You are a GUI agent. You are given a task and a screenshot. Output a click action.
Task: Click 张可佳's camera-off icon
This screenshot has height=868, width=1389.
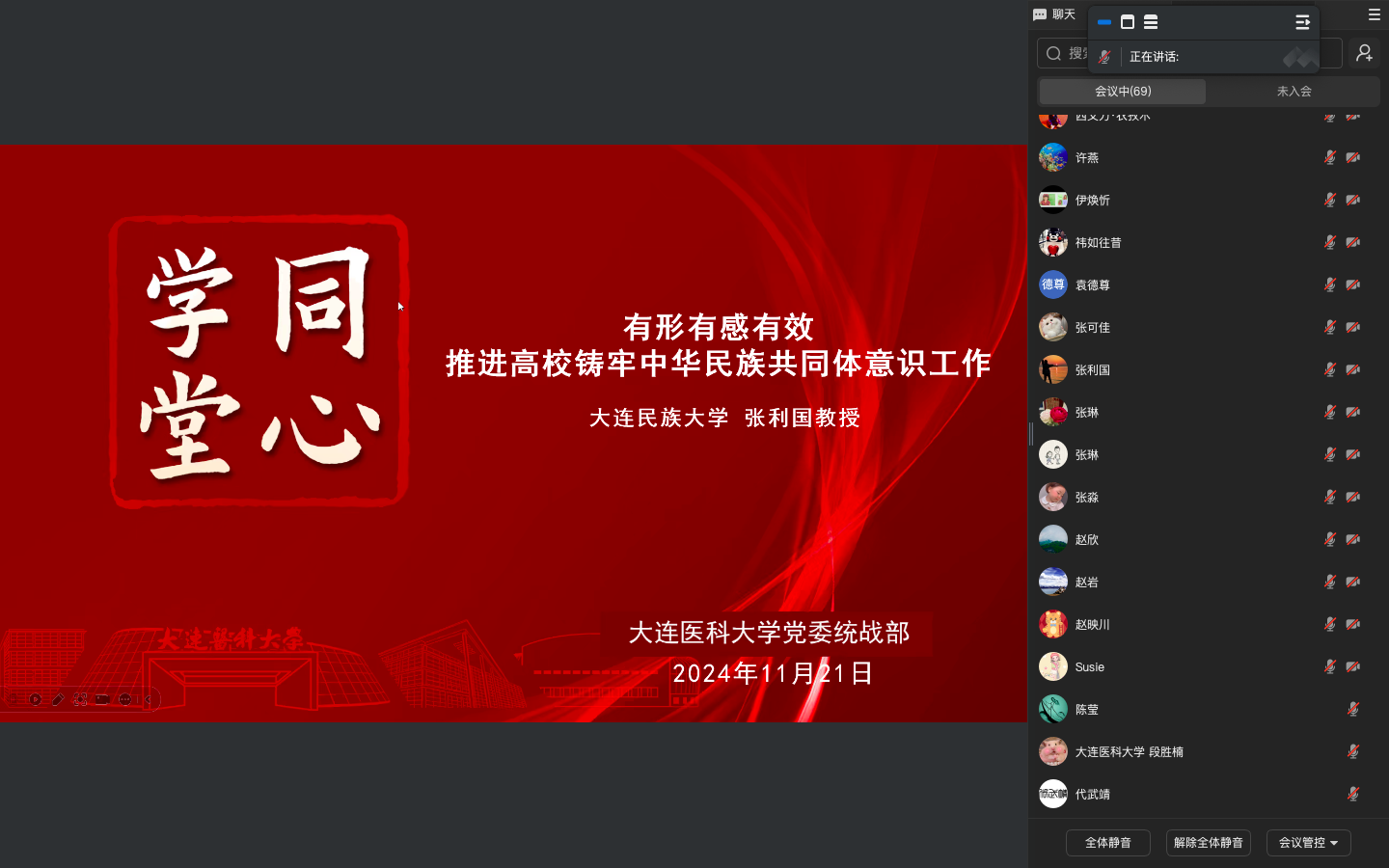coord(1353,327)
